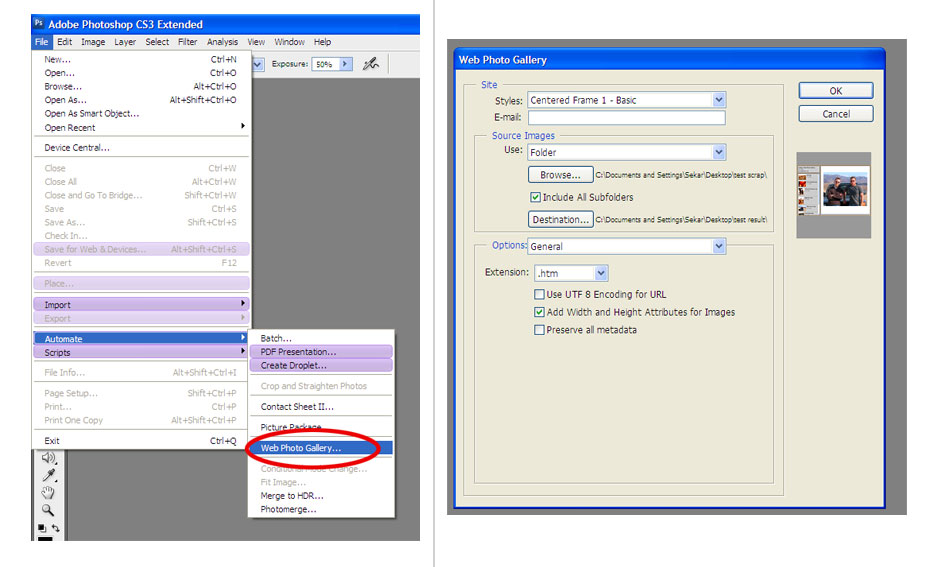Choose Batch... in Automate submenu

[x=321, y=339]
